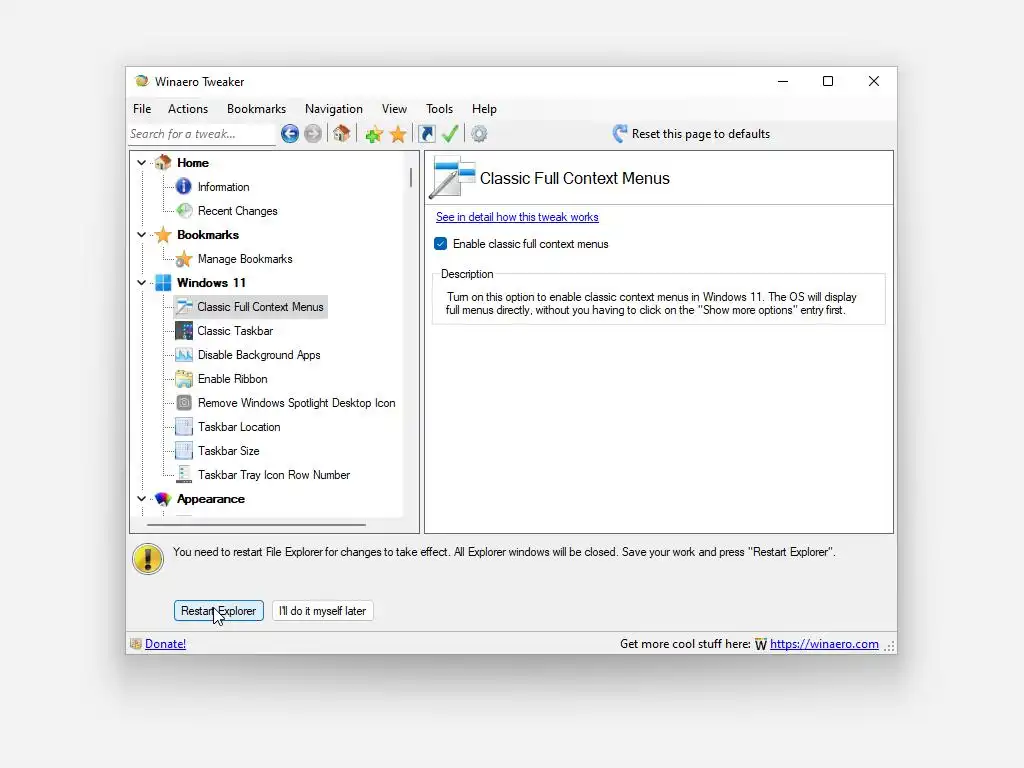Uncheck Enable classic full context menus
1024x768 pixels.
pyautogui.click(x=441, y=244)
